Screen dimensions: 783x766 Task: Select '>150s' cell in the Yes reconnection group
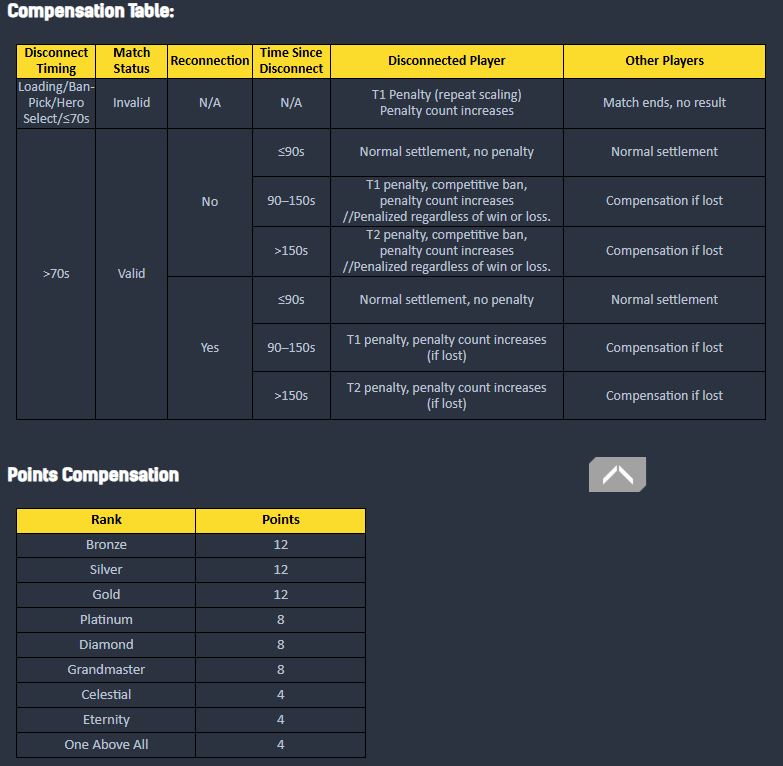coord(291,395)
